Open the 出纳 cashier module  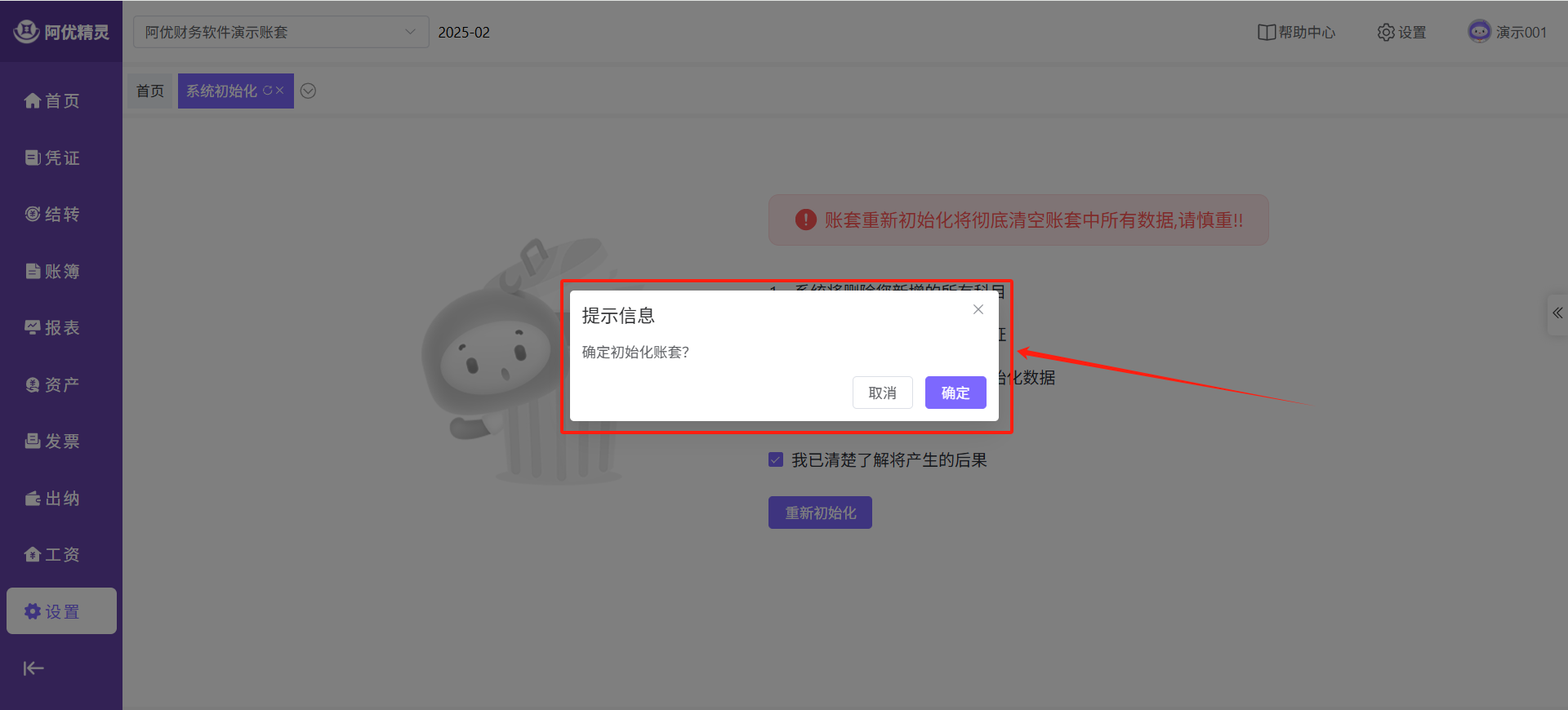[52, 498]
